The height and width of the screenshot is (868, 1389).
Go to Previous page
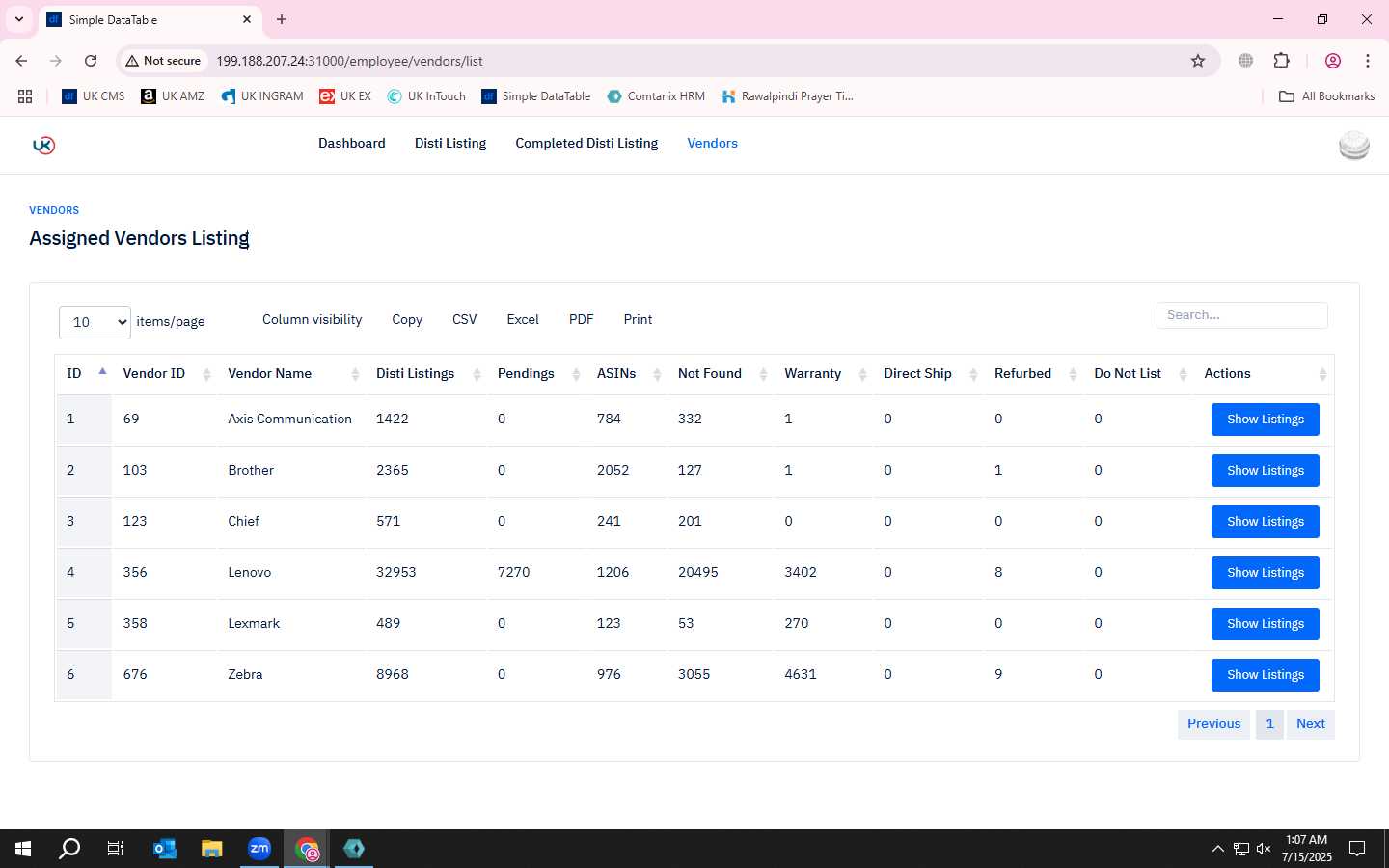click(x=1214, y=724)
